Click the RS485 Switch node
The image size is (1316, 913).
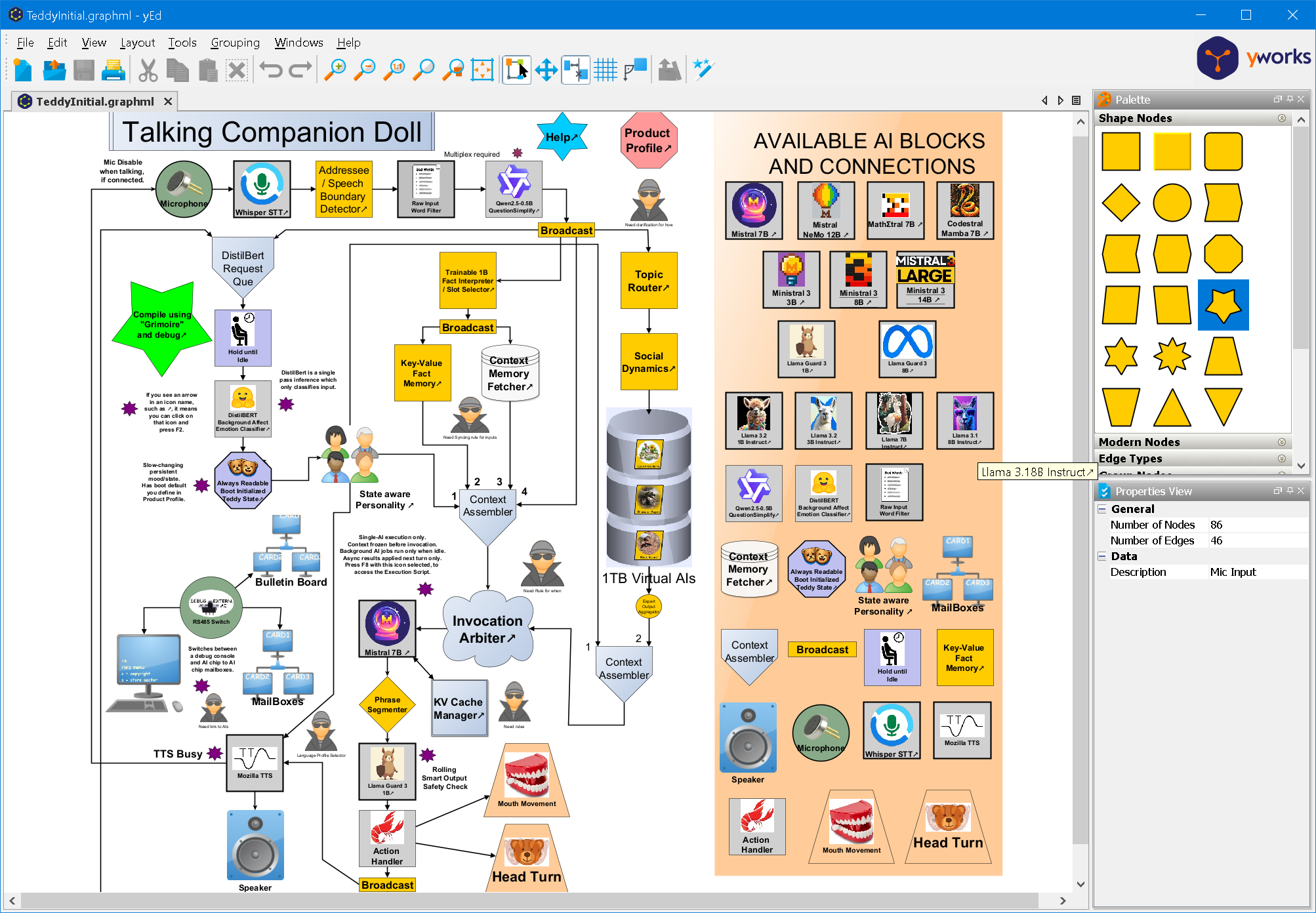tap(211, 608)
